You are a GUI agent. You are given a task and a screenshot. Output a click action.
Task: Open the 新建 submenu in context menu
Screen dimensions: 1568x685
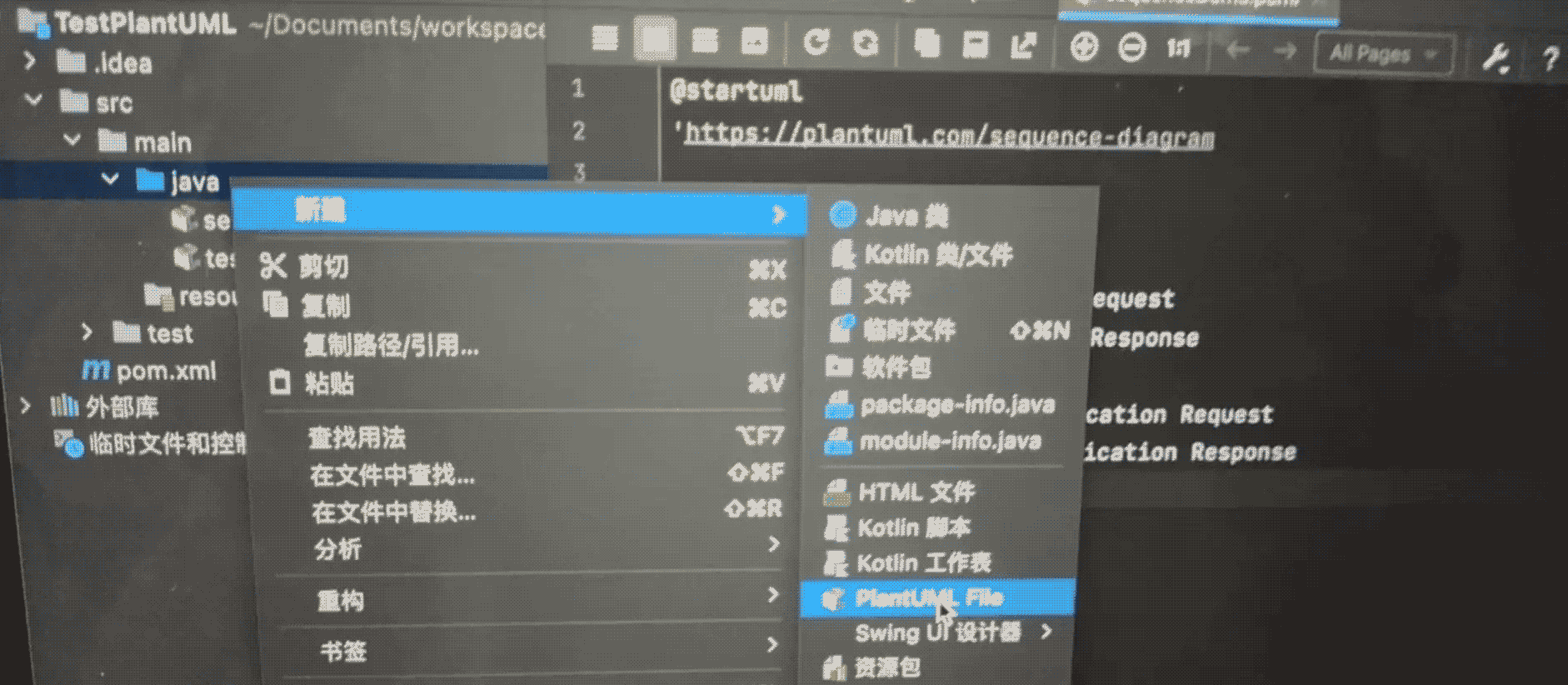pos(520,212)
